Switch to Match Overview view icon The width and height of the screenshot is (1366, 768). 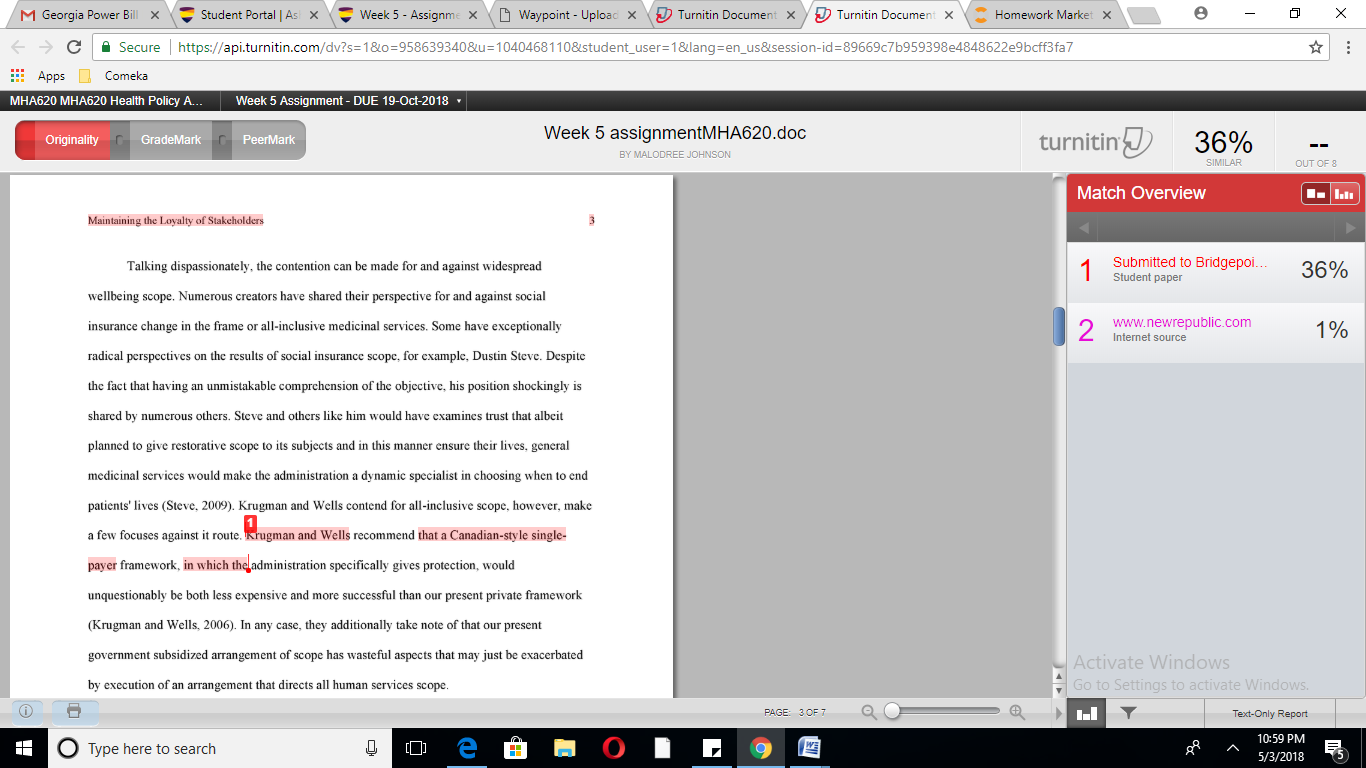click(x=1316, y=193)
